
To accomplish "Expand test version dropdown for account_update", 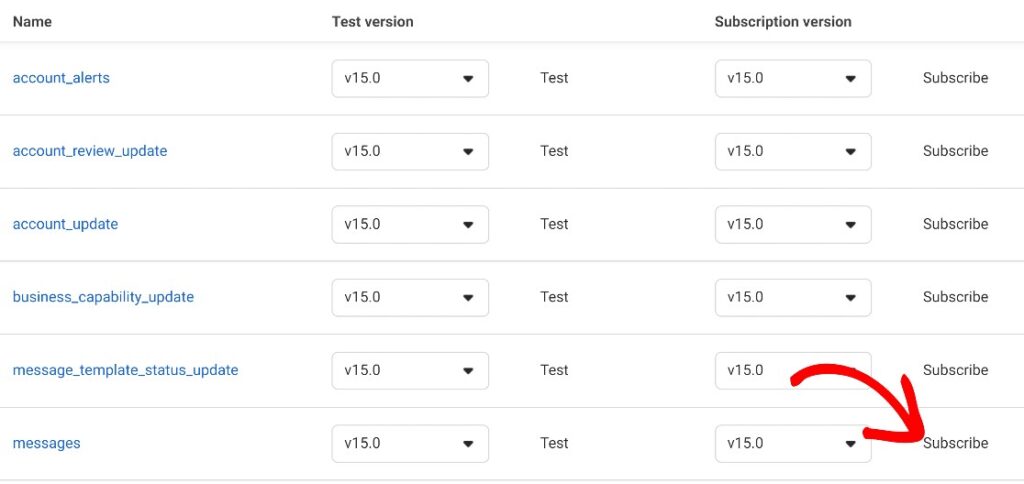I will coord(410,224).
